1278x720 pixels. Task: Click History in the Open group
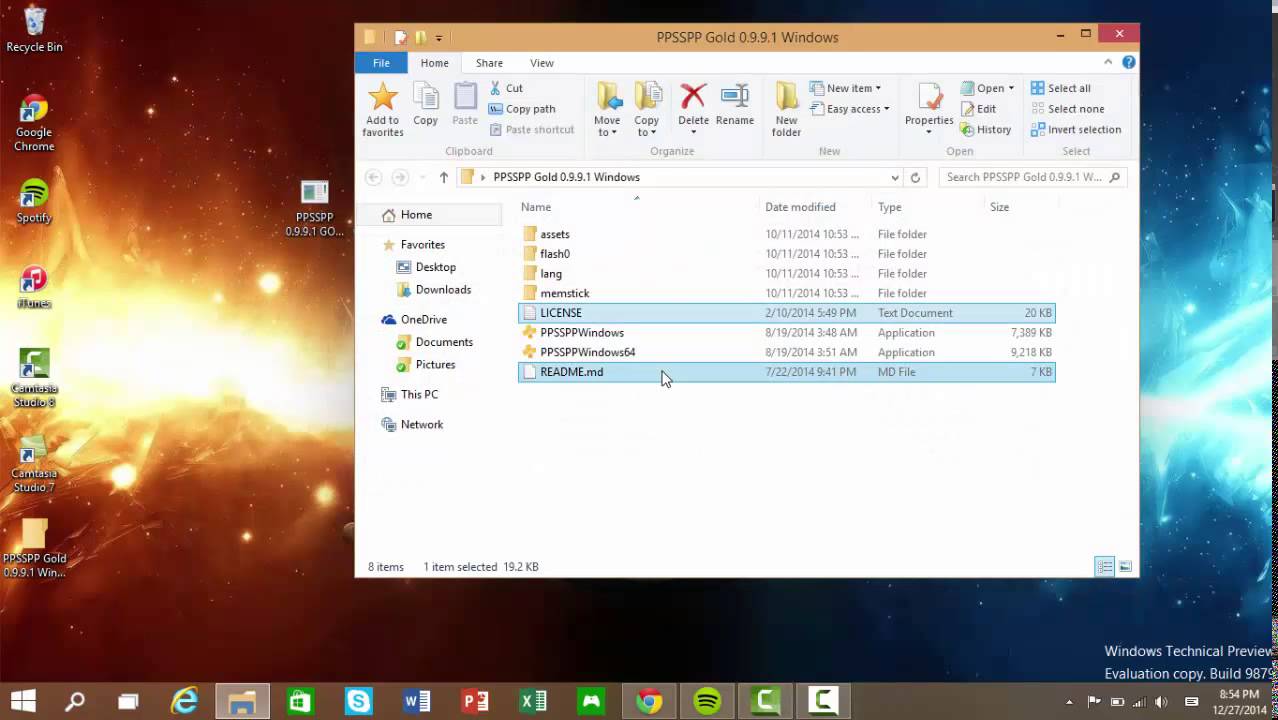tap(986, 129)
